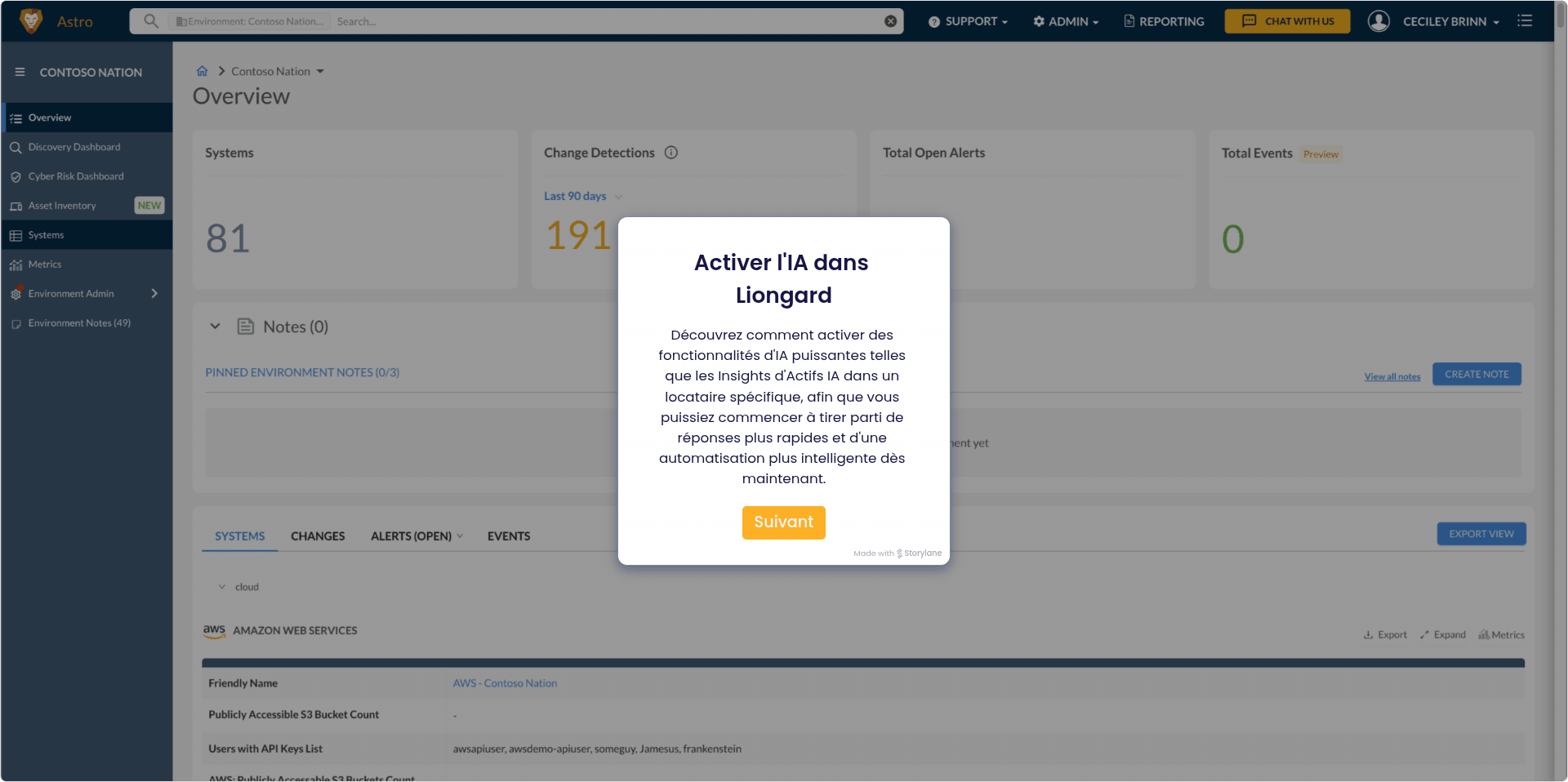Open the AWS - Contoso Nation link
Screen dimensions: 1568x782
click(x=505, y=683)
